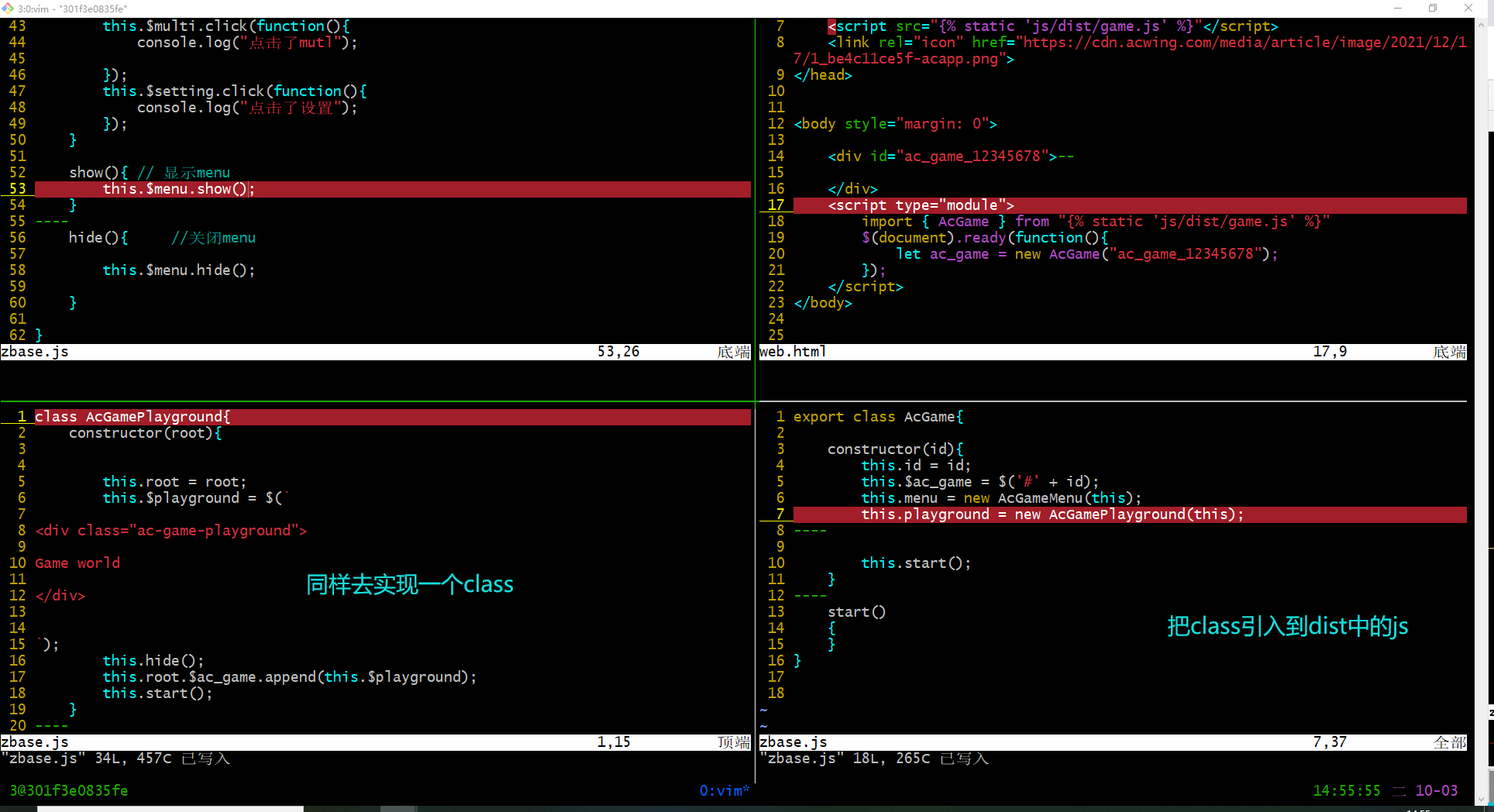Click this.$setting.click(function(){ line

(235, 91)
